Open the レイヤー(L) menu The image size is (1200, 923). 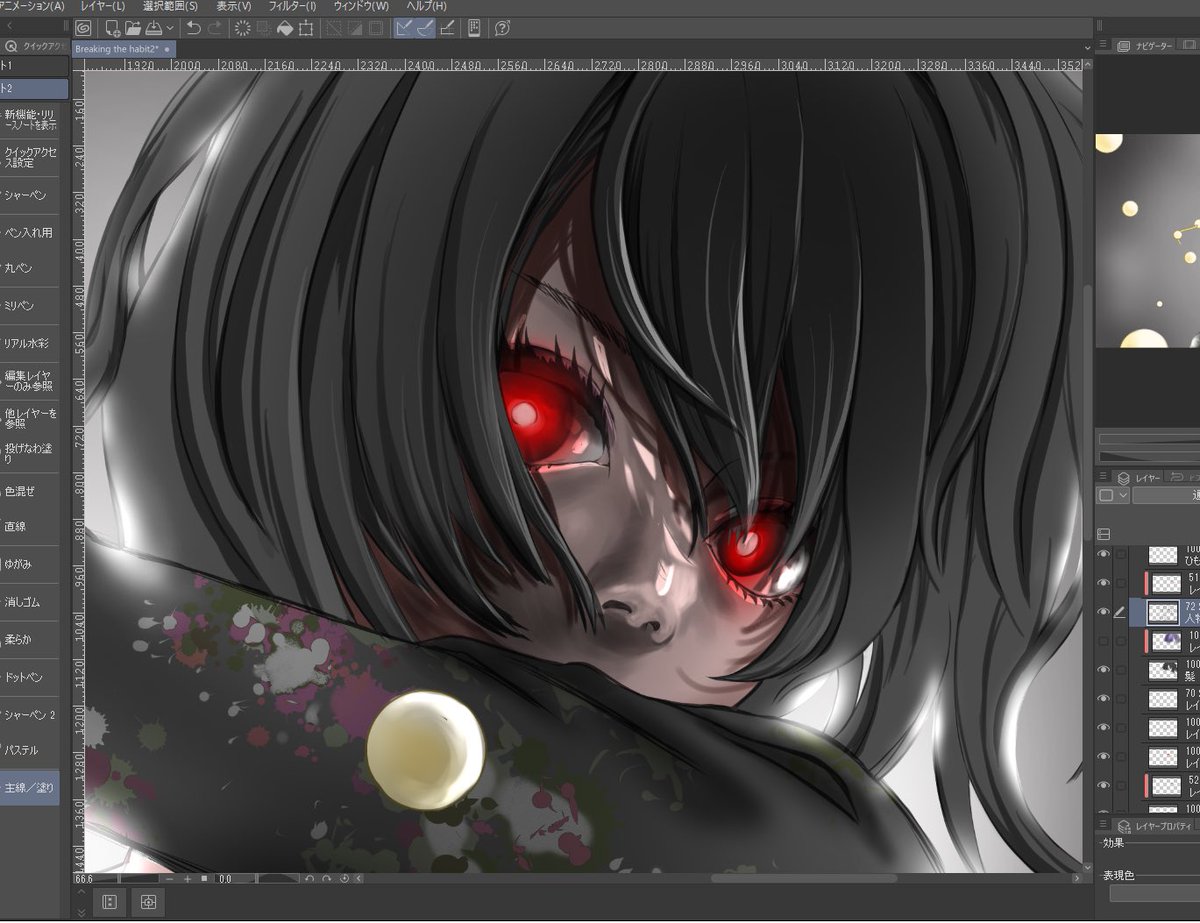pyautogui.click(x=103, y=6)
